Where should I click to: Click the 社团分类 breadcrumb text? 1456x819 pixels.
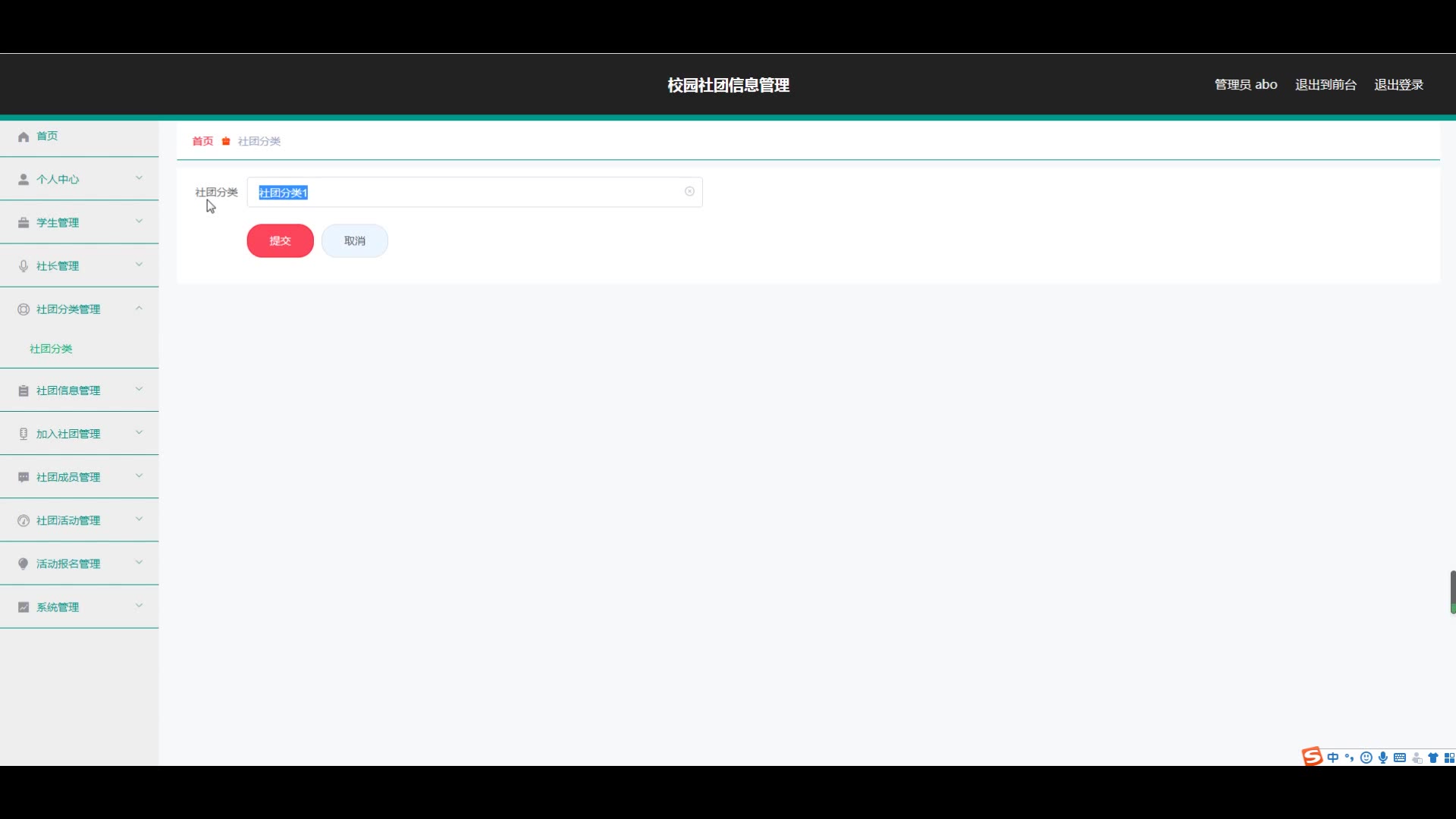tap(259, 141)
